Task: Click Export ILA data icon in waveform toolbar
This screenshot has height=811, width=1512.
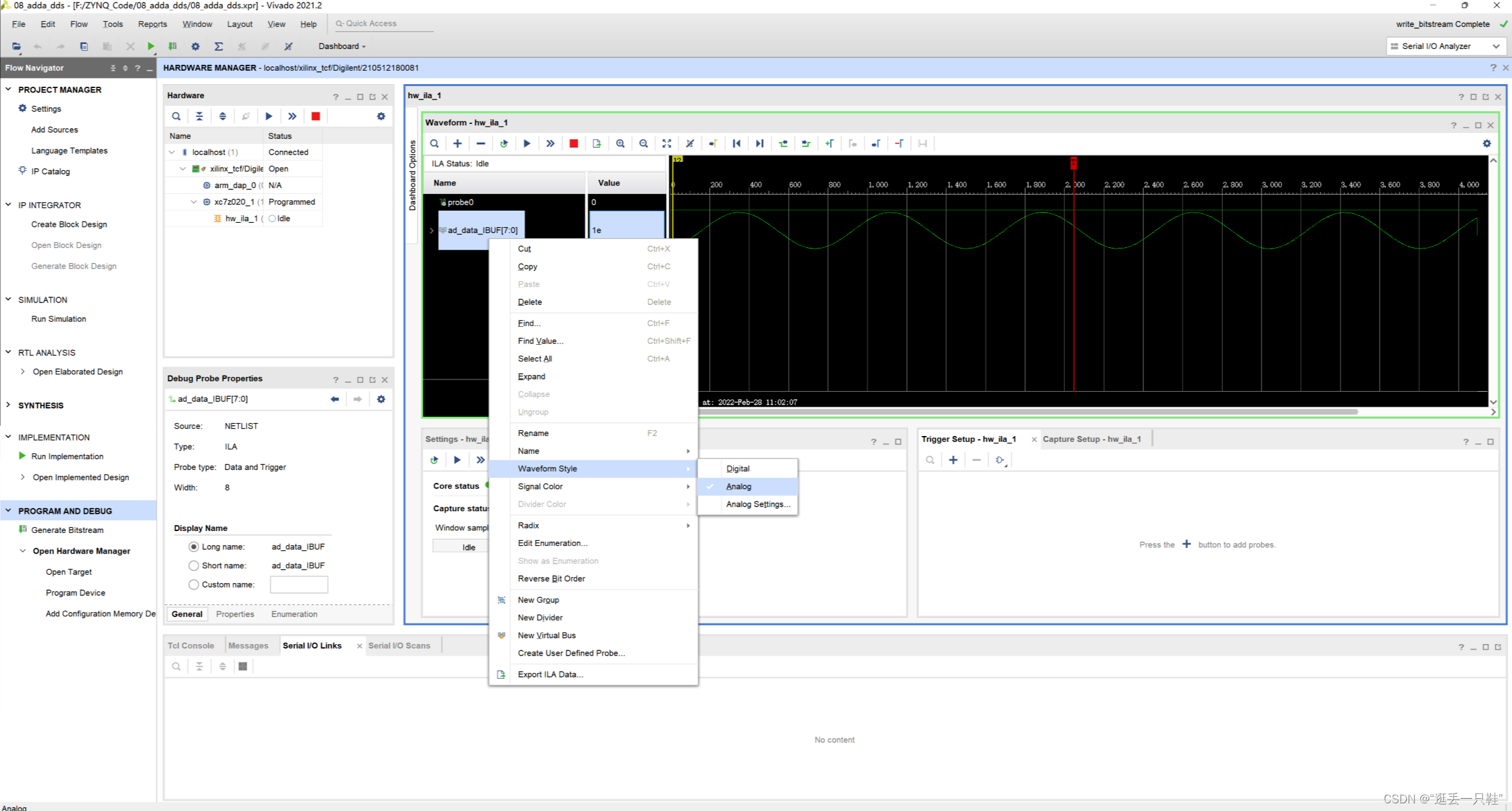Action: pyautogui.click(x=597, y=144)
